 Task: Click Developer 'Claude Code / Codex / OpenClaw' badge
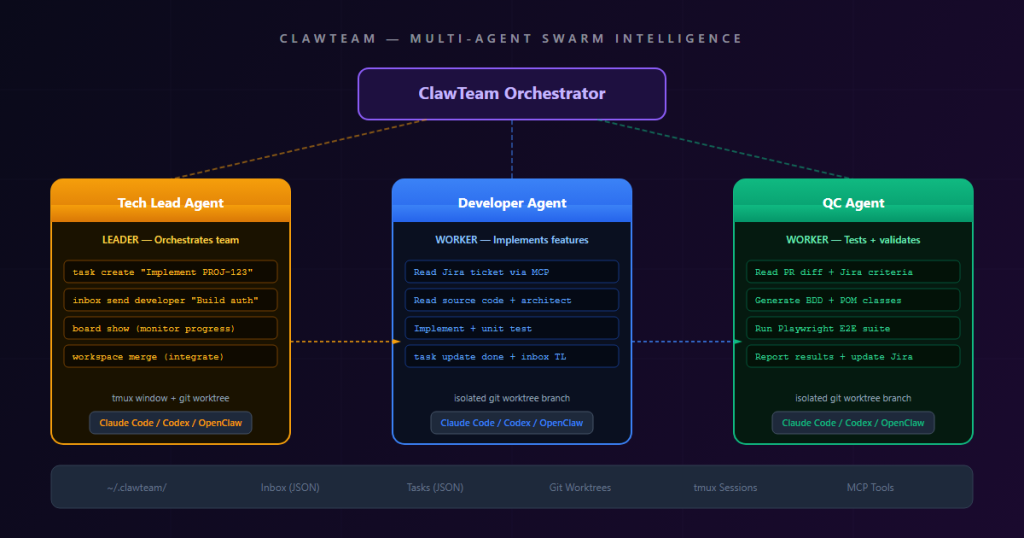point(512,422)
